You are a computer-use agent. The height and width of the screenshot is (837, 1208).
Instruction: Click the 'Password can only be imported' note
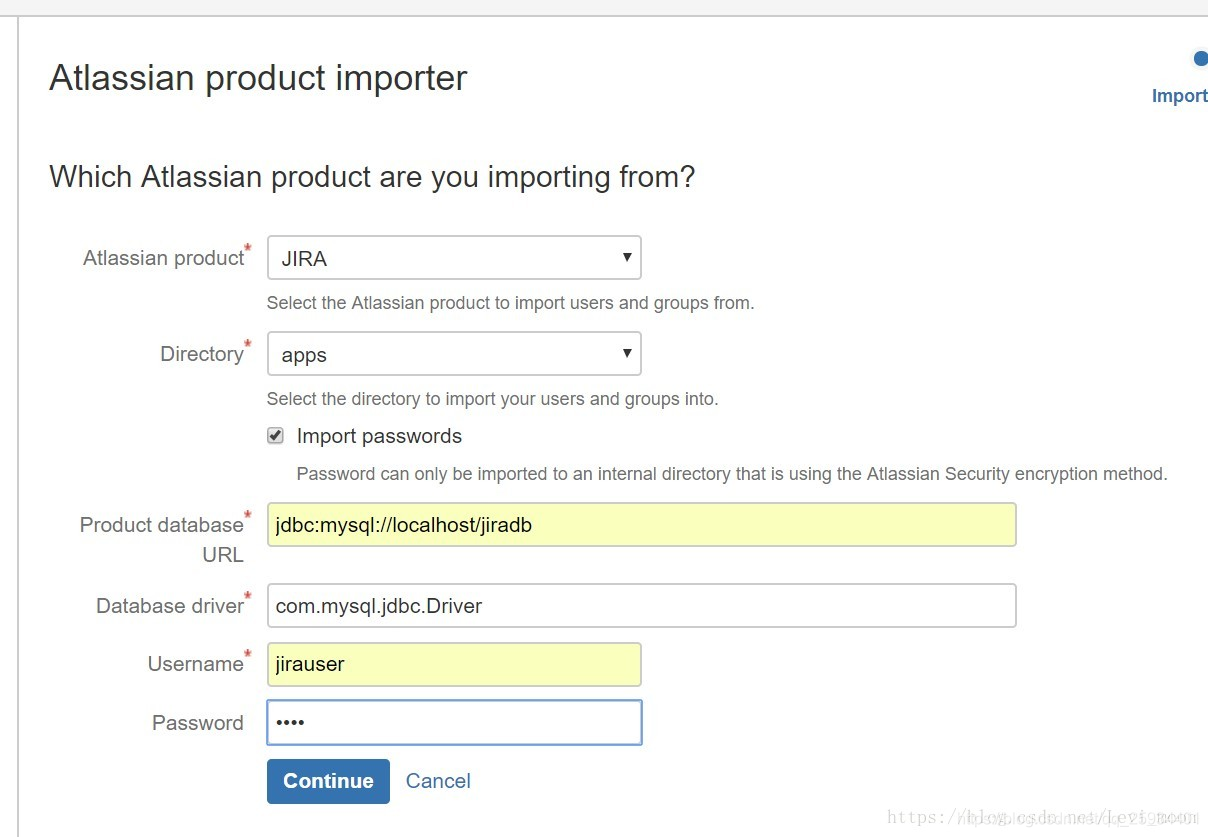click(732, 474)
